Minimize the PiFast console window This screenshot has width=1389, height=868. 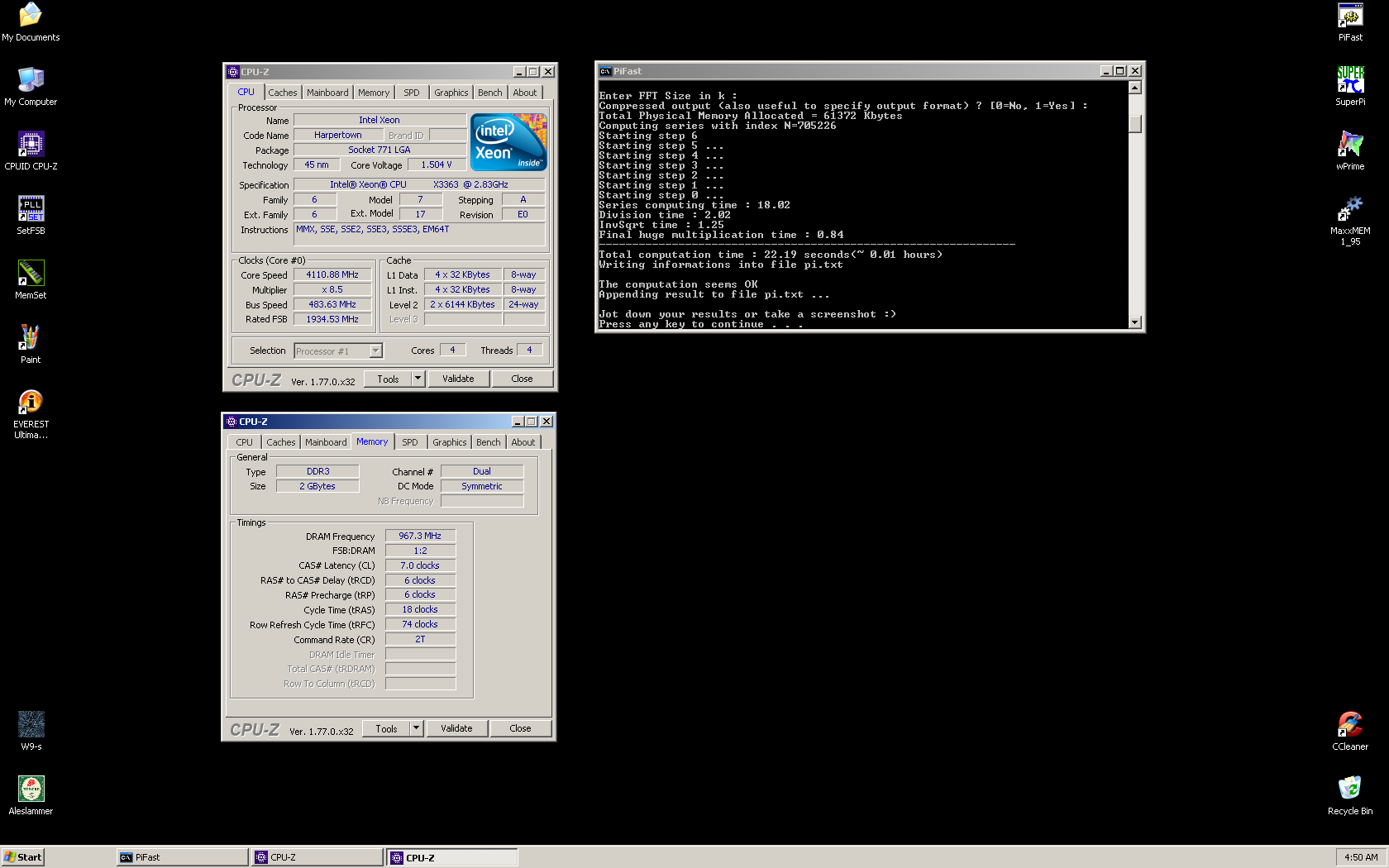[1106, 71]
